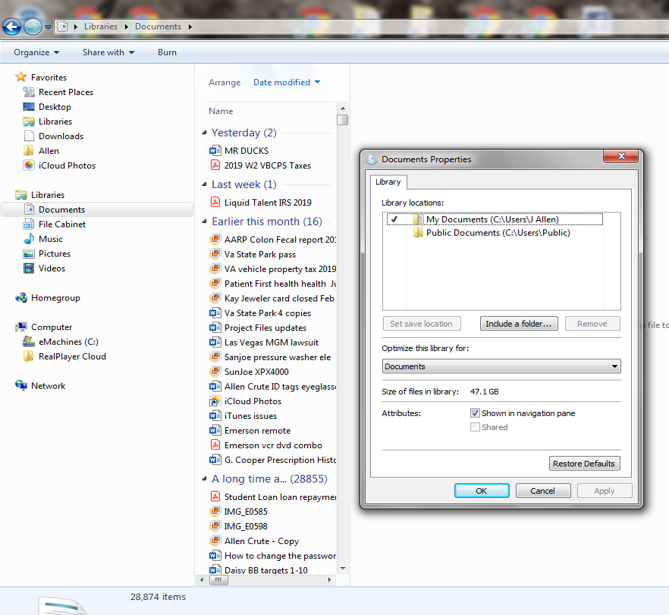This screenshot has width=669, height=615.
Task: Open the Date modified arrange dropdown
Action: coord(287,82)
